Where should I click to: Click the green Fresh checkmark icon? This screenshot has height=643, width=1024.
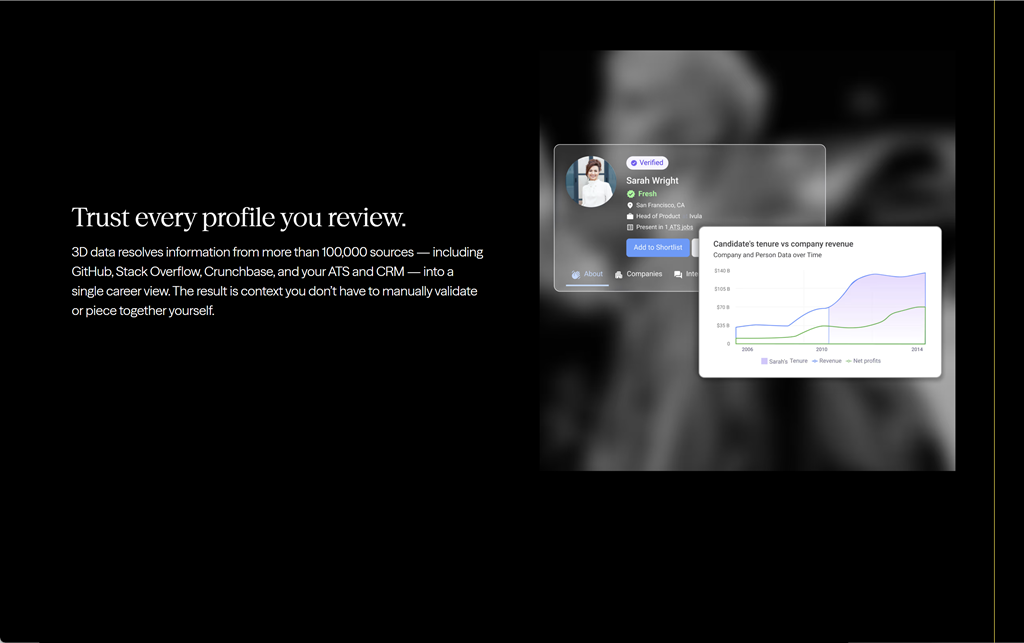coord(631,194)
